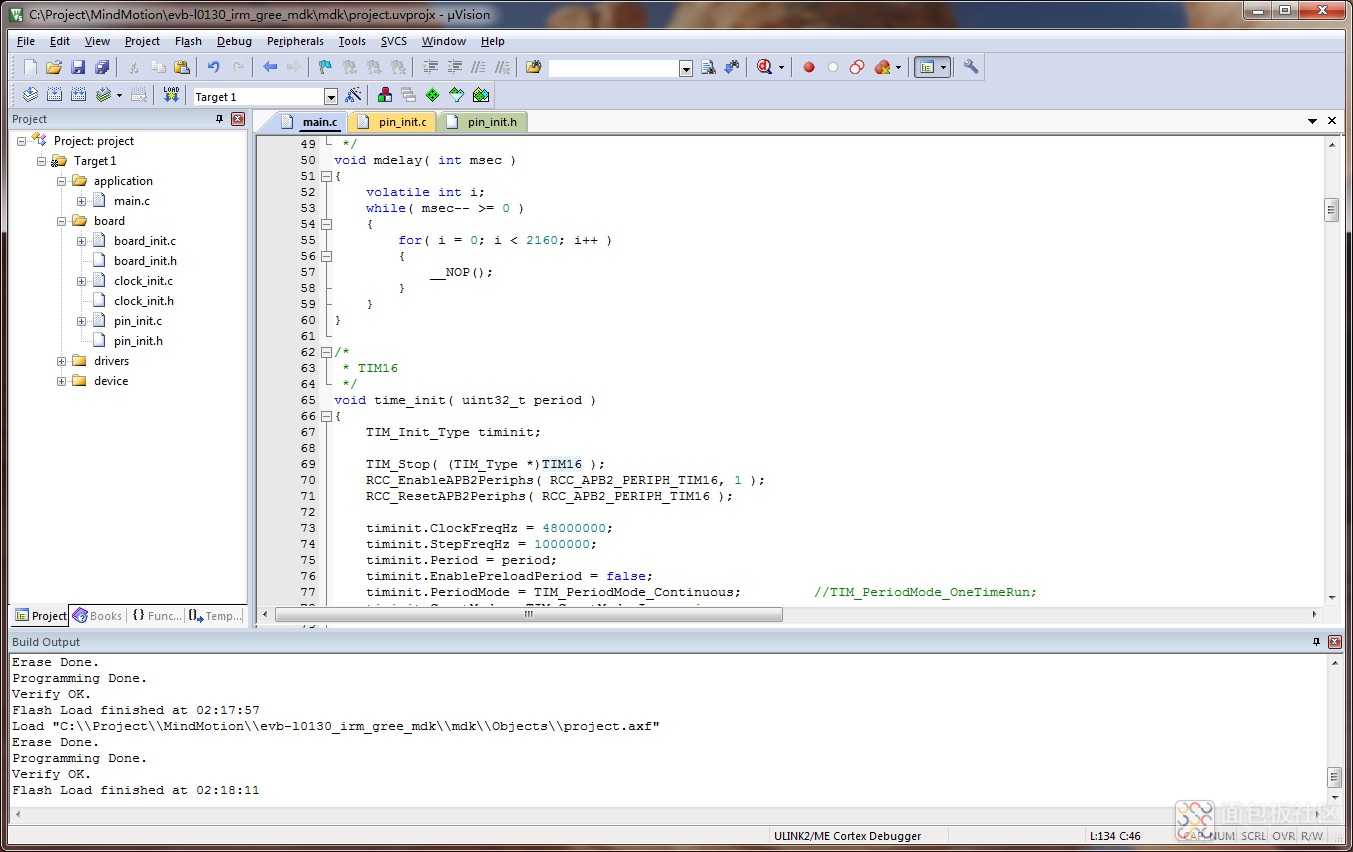
Task: Undo the last edit with the toolbar arrow
Action: click(x=213, y=67)
